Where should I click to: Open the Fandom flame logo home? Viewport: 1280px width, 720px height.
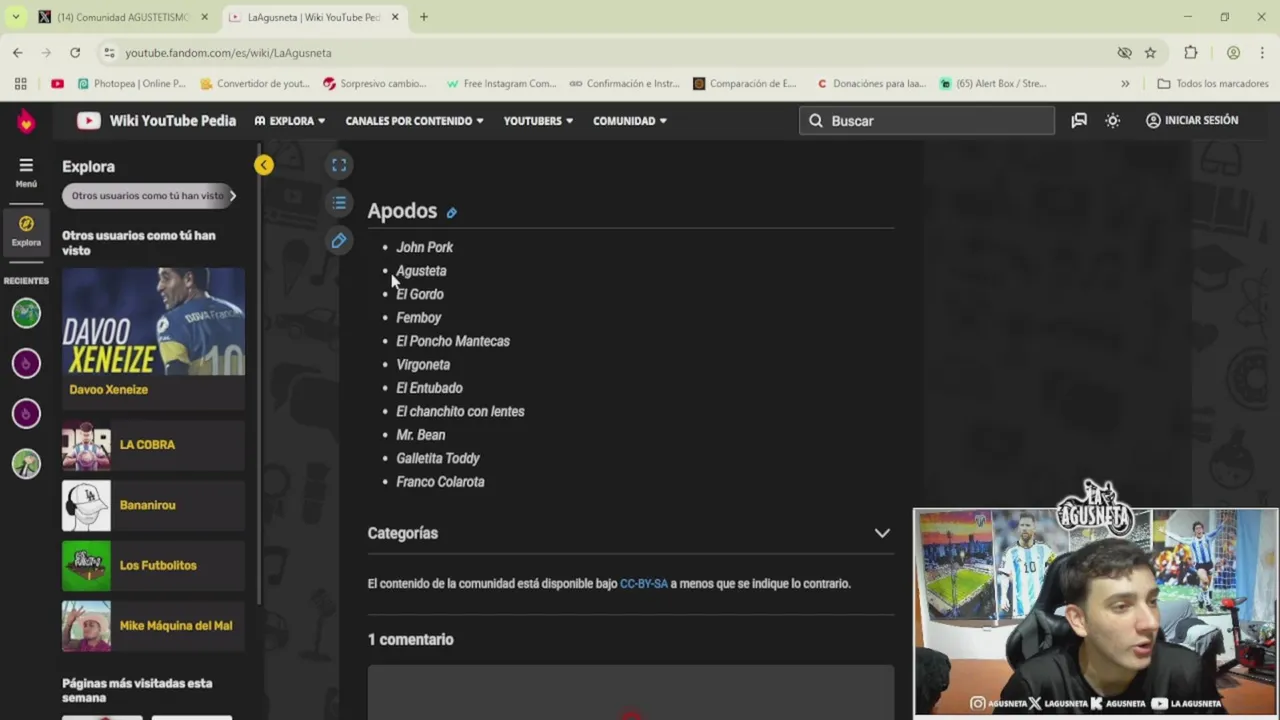26,121
